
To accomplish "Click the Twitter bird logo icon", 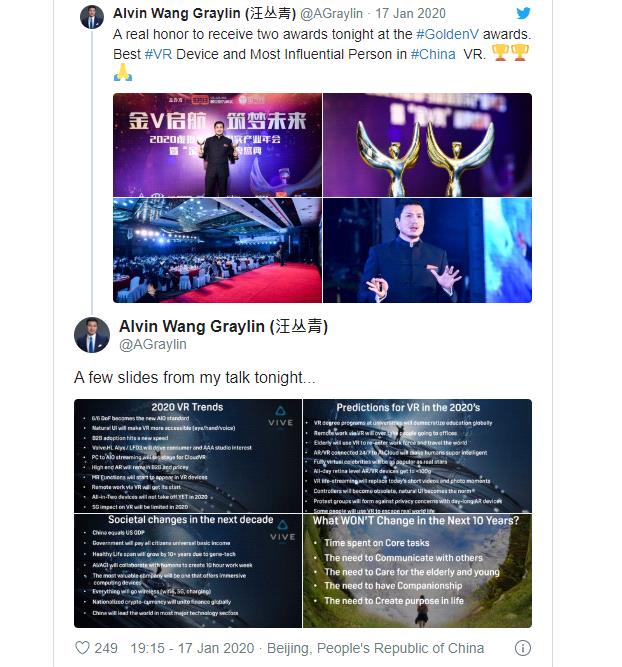I will pos(523,13).
